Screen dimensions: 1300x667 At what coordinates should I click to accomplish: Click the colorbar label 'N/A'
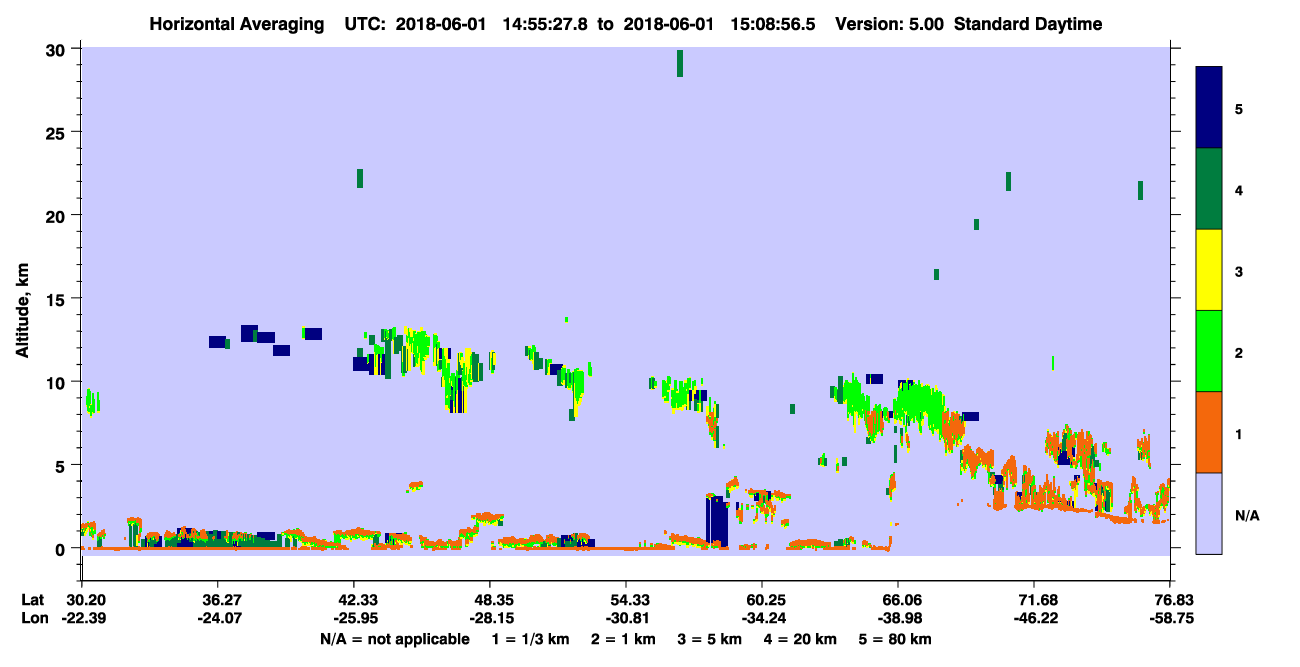1246,515
